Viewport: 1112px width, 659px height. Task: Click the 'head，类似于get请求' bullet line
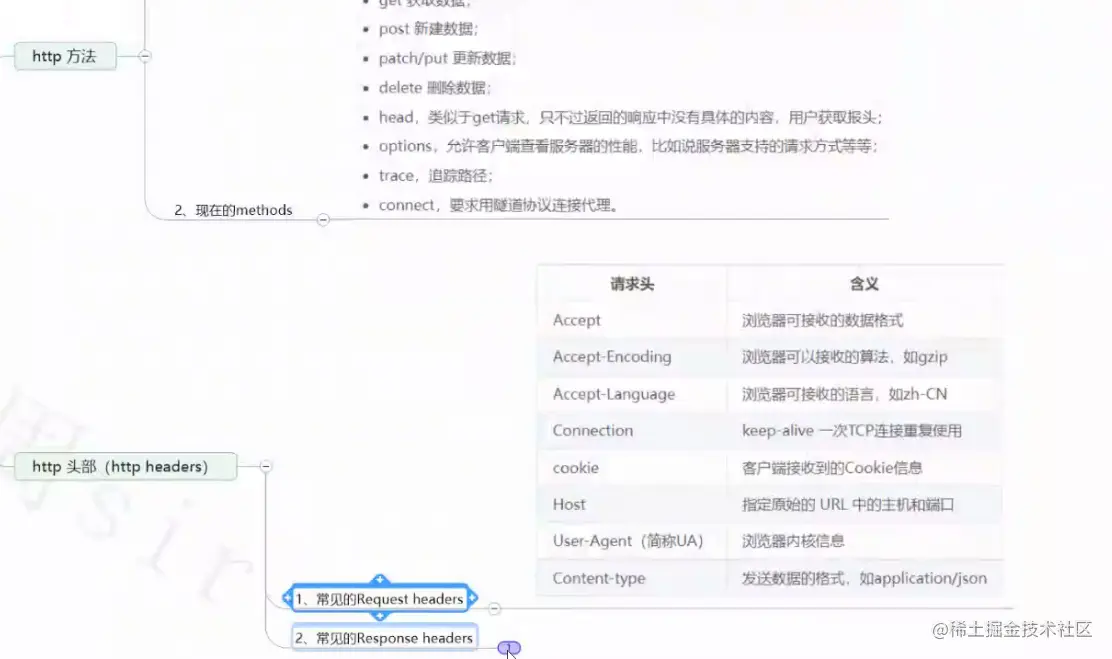[630, 117]
